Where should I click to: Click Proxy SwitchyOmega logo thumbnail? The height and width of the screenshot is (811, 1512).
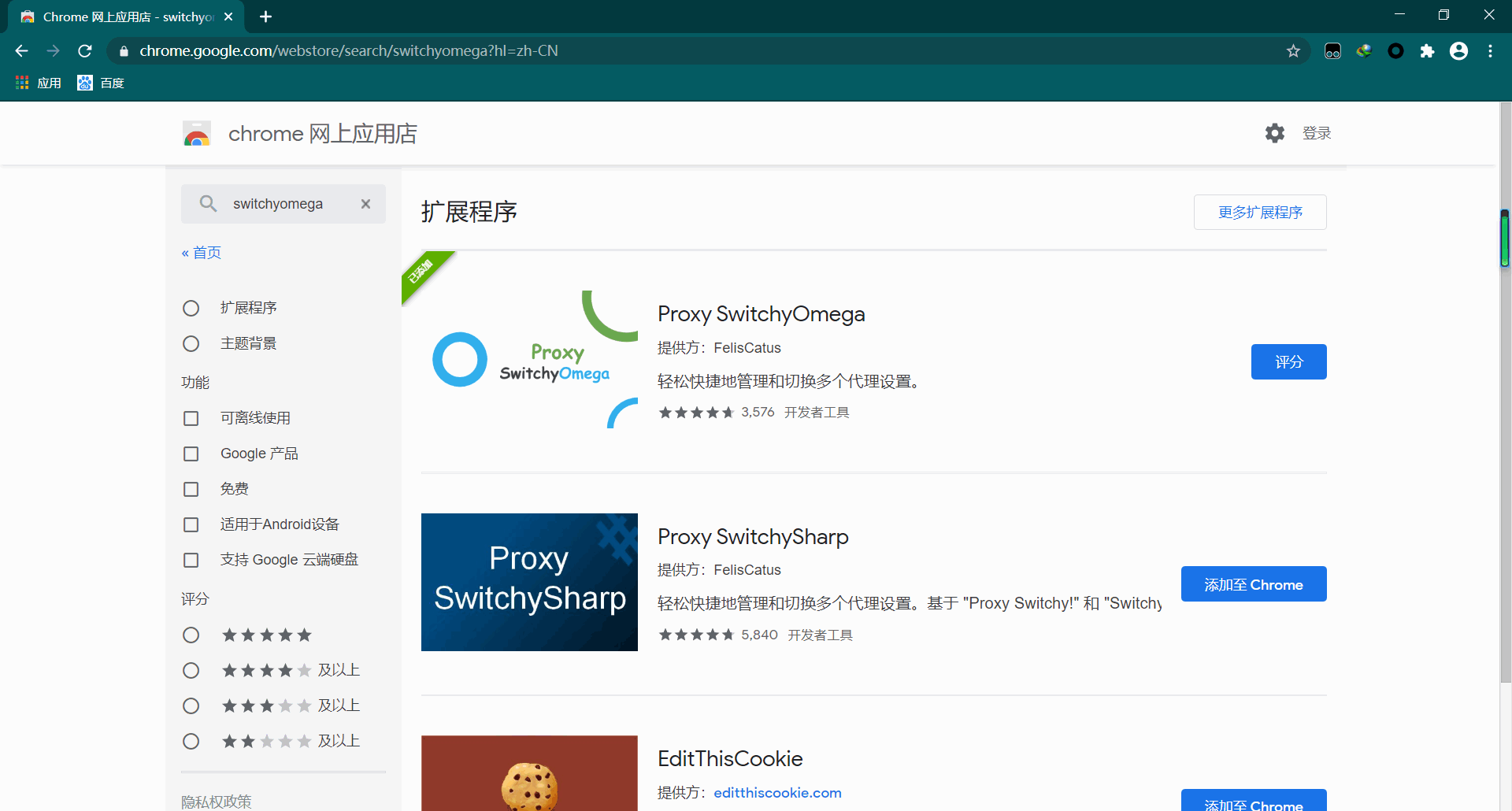[x=529, y=360]
